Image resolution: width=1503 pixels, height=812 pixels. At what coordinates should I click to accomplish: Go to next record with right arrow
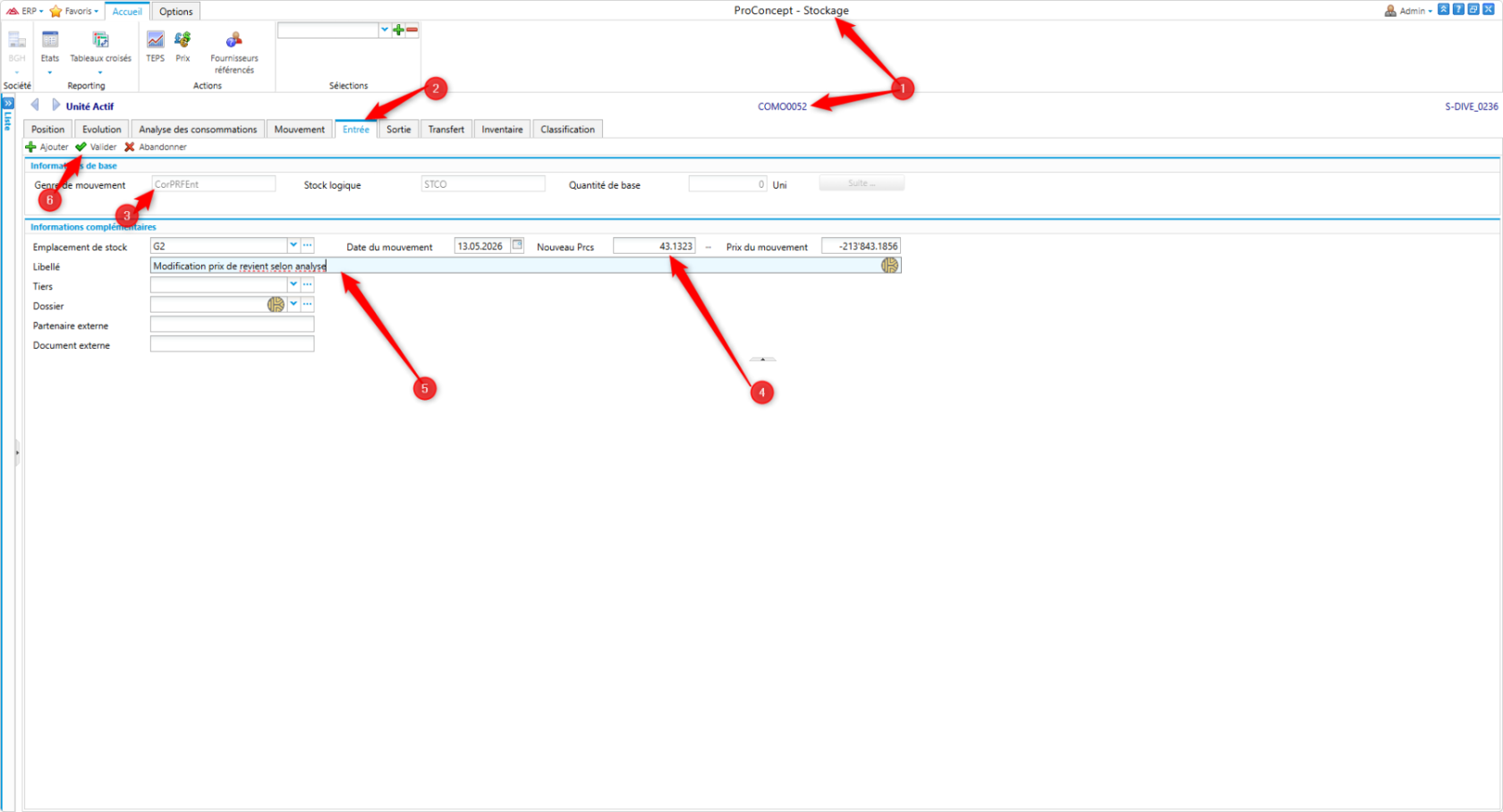(x=55, y=106)
